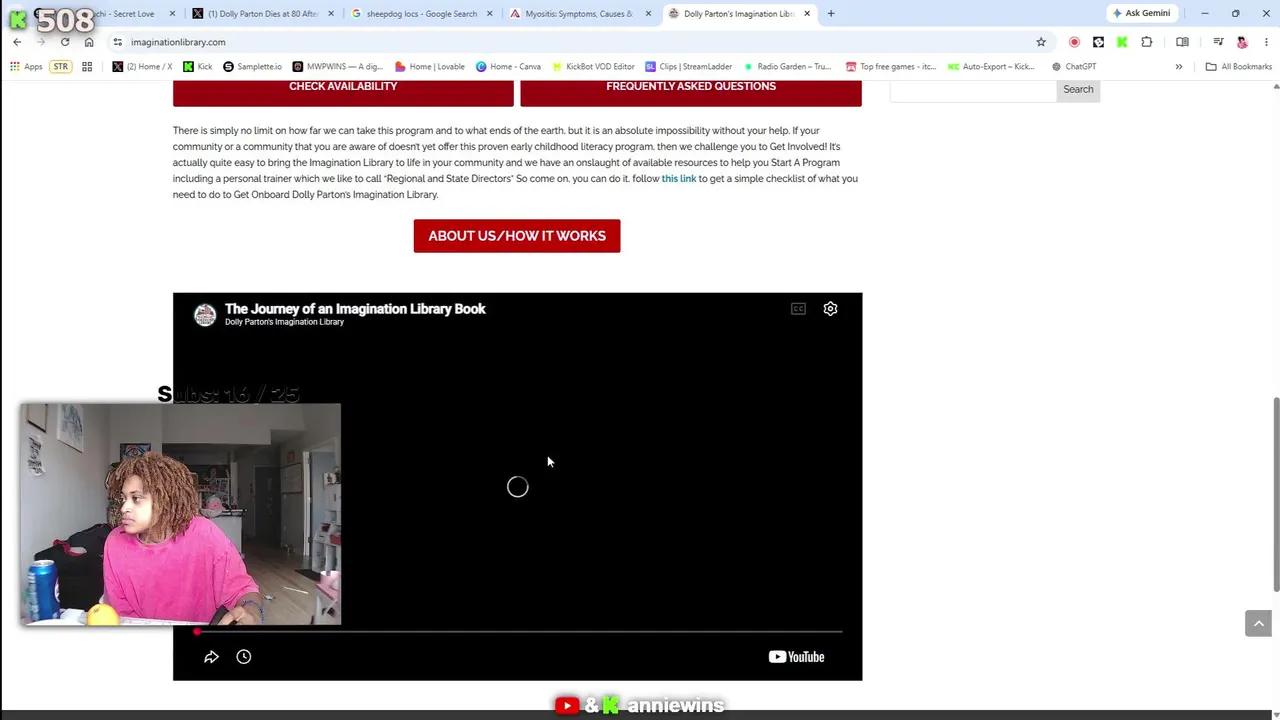Viewport: 1280px width, 720px height.
Task: Open the KickBot VOD Editor bookmark
Action: [x=593, y=67]
